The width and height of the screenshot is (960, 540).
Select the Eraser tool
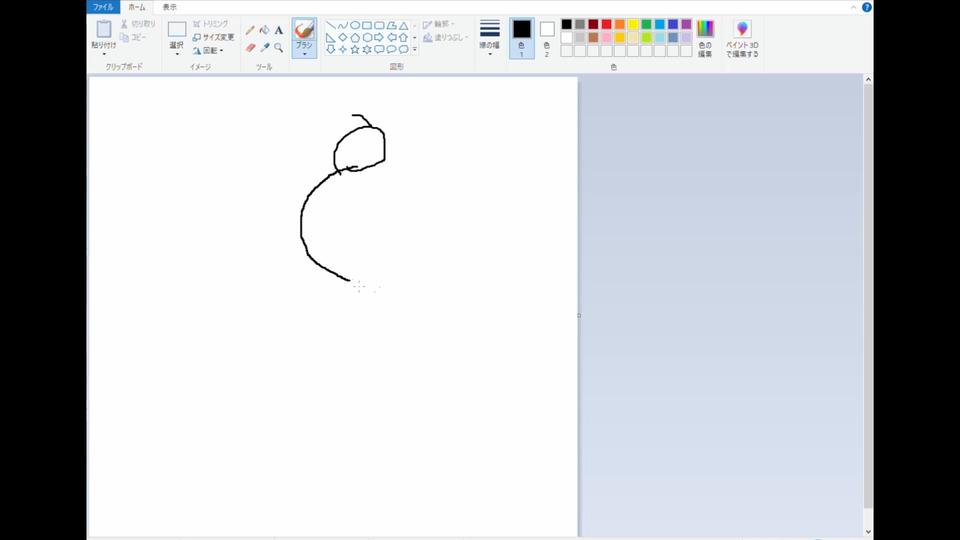coord(250,48)
